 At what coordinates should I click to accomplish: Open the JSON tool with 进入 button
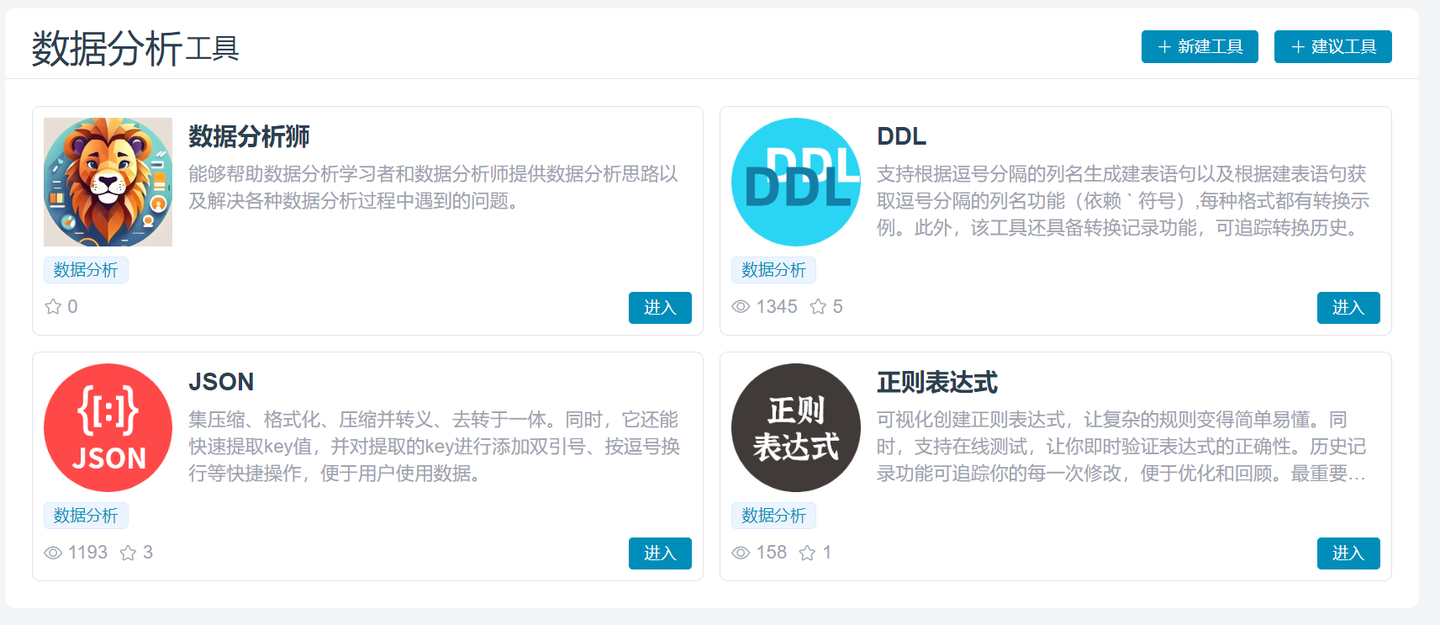pyautogui.click(x=660, y=554)
